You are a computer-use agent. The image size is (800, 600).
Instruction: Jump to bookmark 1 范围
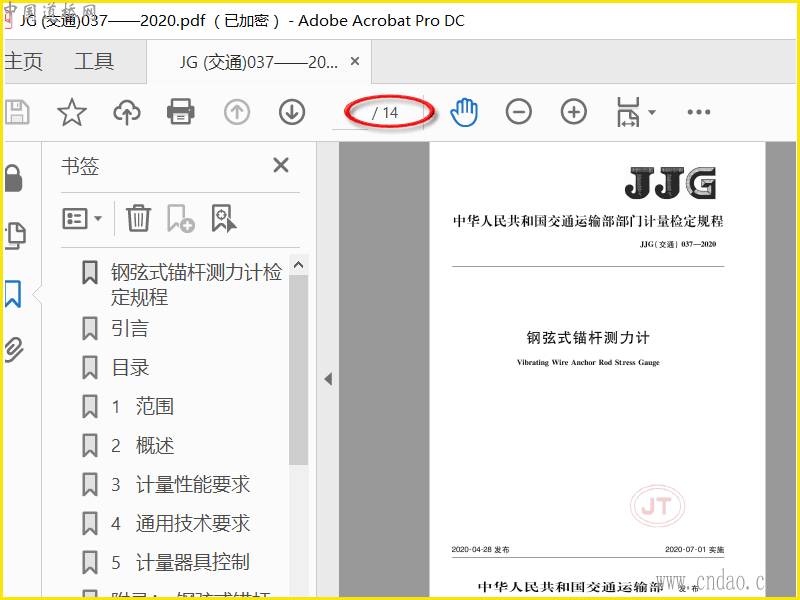pos(143,407)
